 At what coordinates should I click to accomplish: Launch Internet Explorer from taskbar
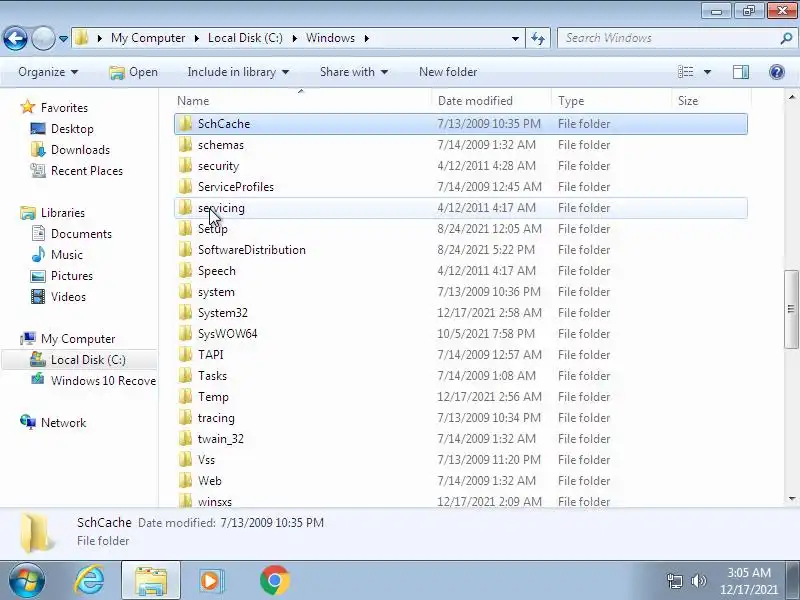tap(89, 581)
